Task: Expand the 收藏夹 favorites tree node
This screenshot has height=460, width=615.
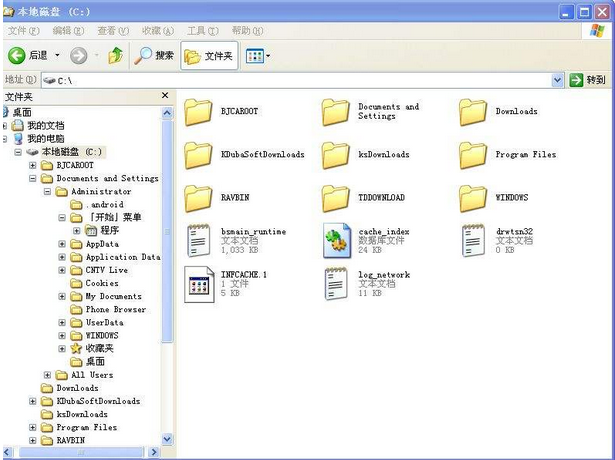Action: tap(62, 348)
